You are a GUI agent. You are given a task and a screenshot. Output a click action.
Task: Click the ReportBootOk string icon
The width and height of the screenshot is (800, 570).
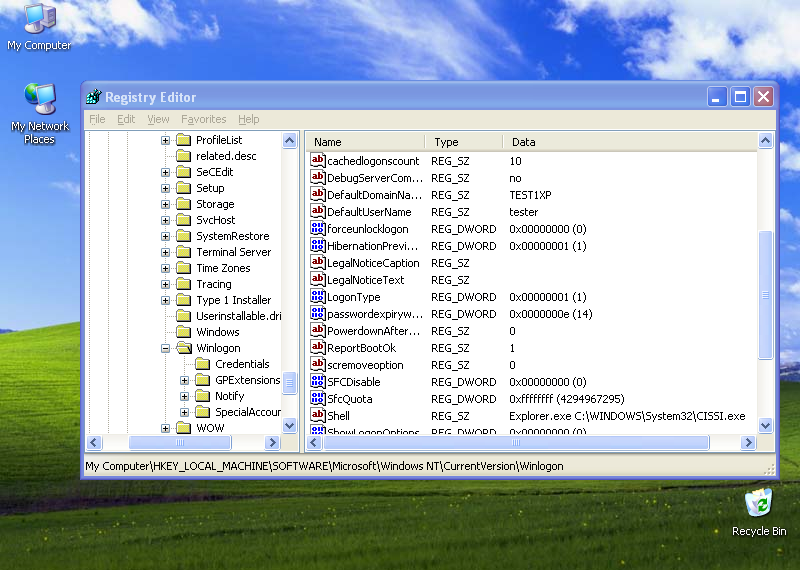317,348
